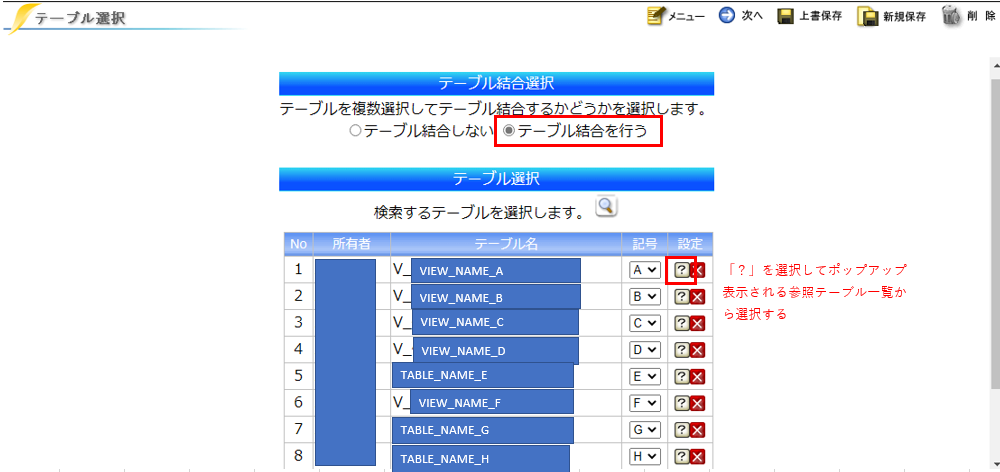Open the 記号 dropdown in row 1
The image size is (1000, 472).
coord(644,270)
